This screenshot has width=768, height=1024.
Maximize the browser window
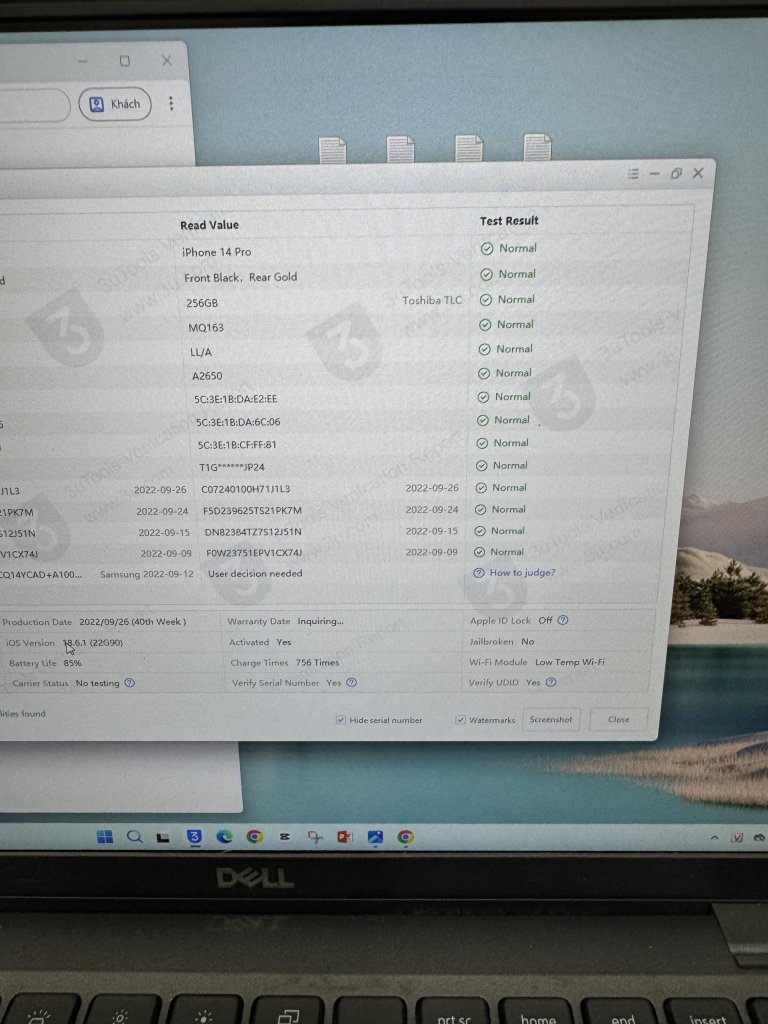(125, 61)
